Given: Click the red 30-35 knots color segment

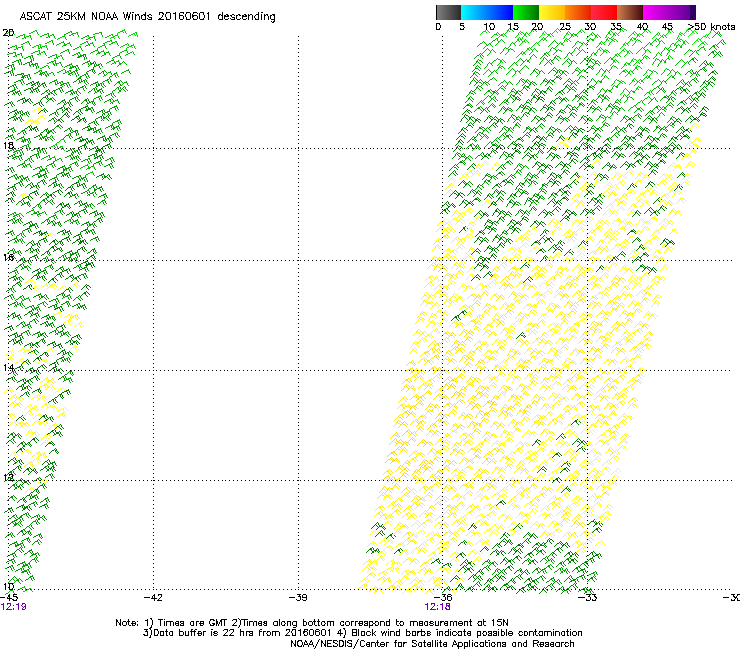Looking at the screenshot, I should click(x=604, y=12).
